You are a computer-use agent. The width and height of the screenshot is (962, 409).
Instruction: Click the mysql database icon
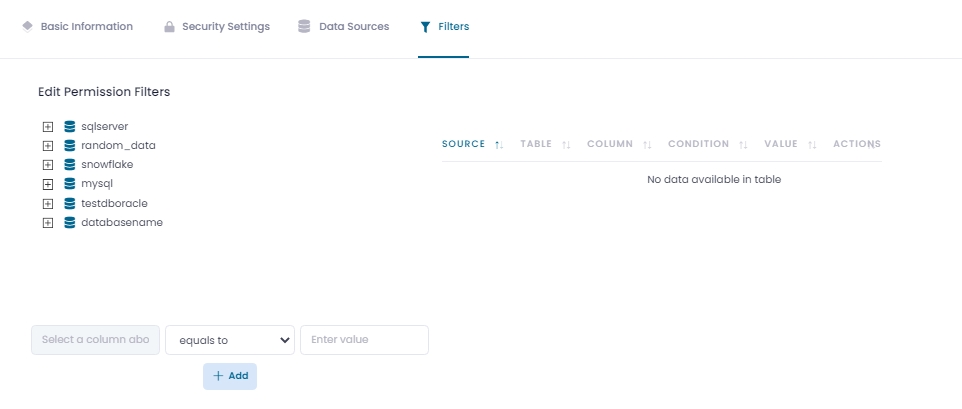(70, 184)
